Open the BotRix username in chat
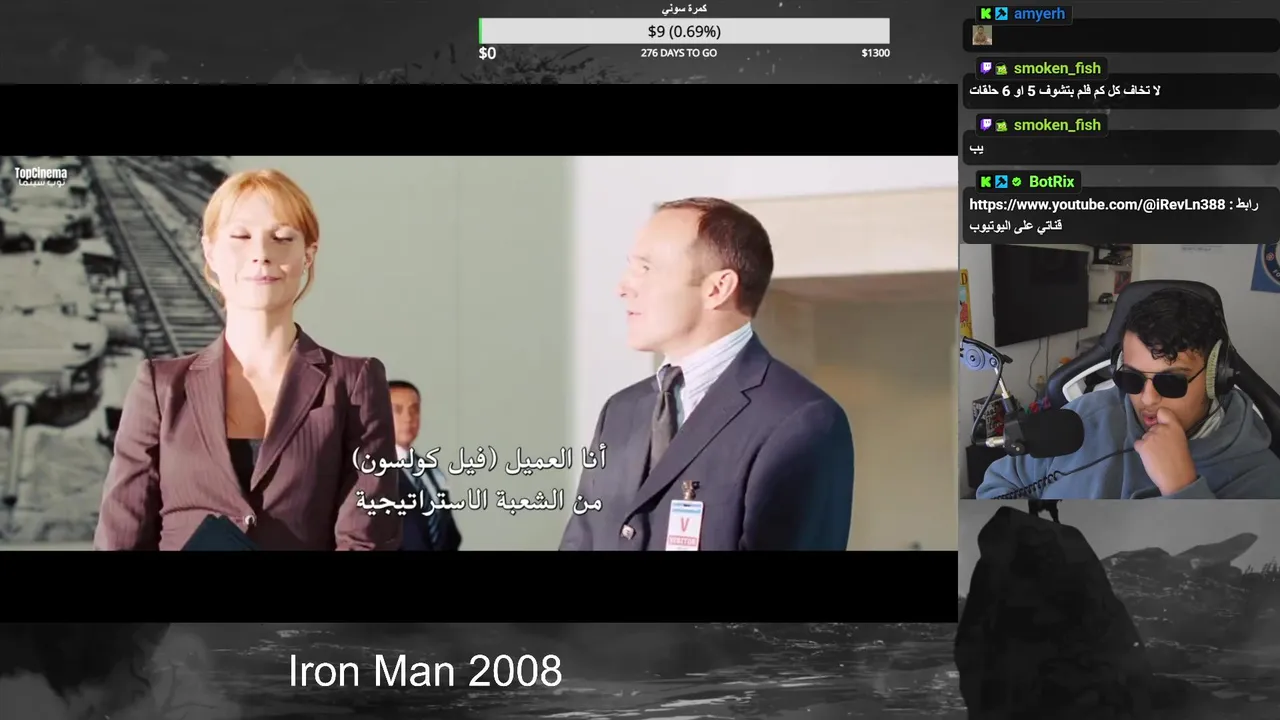 pos(1051,182)
